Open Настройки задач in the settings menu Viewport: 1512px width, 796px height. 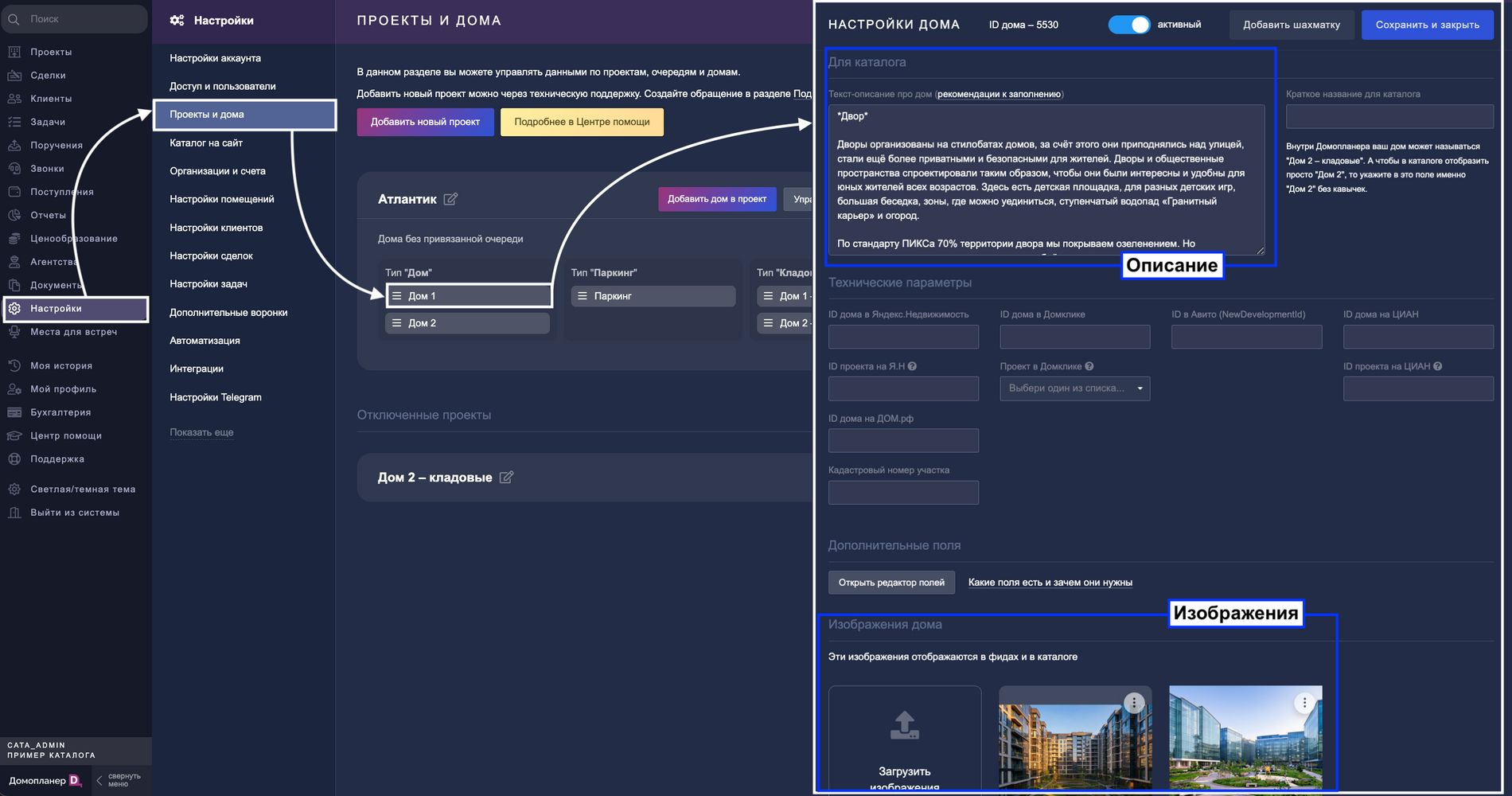point(208,284)
